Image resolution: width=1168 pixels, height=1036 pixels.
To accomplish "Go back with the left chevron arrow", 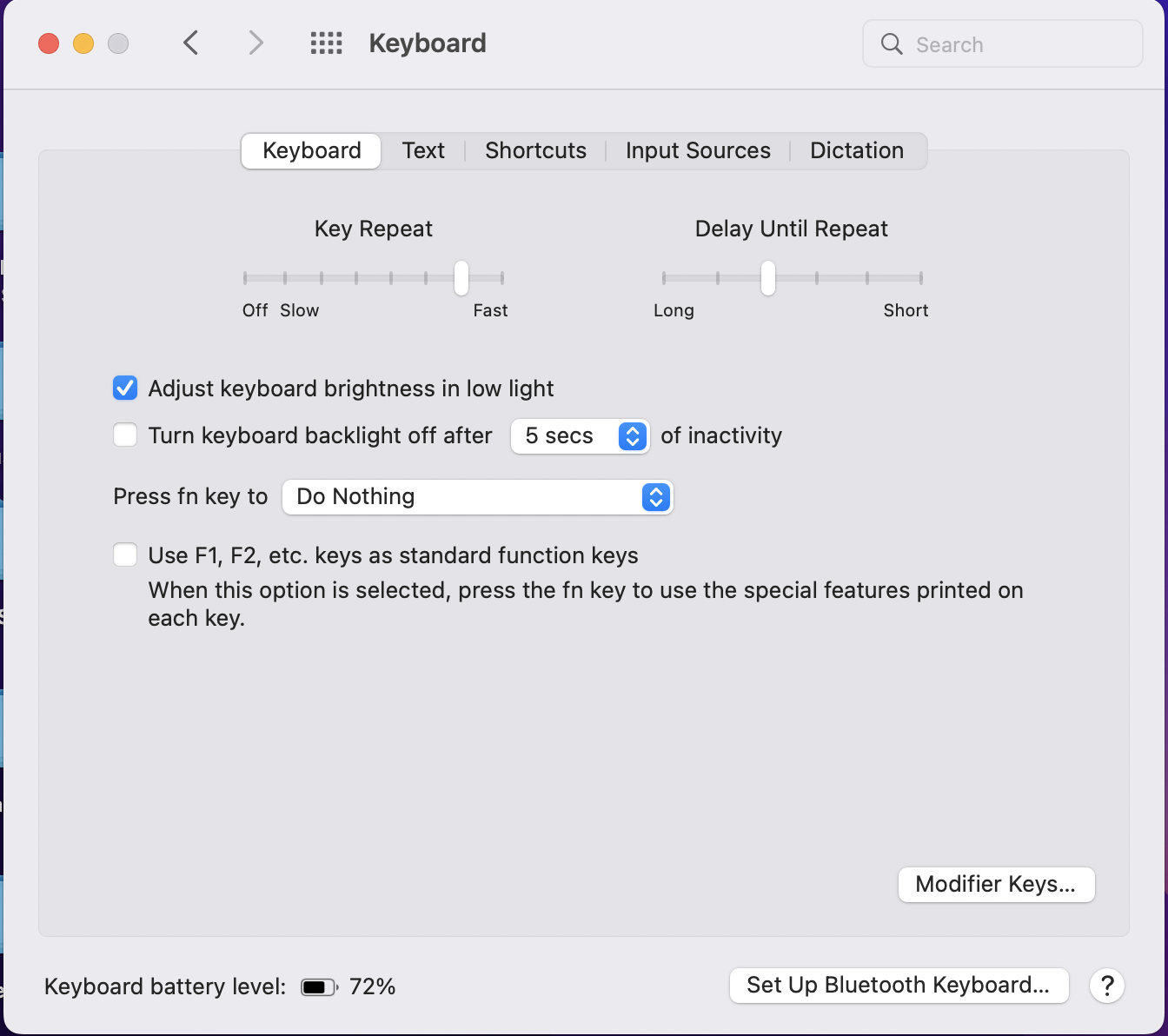I will [x=191, y=43].
